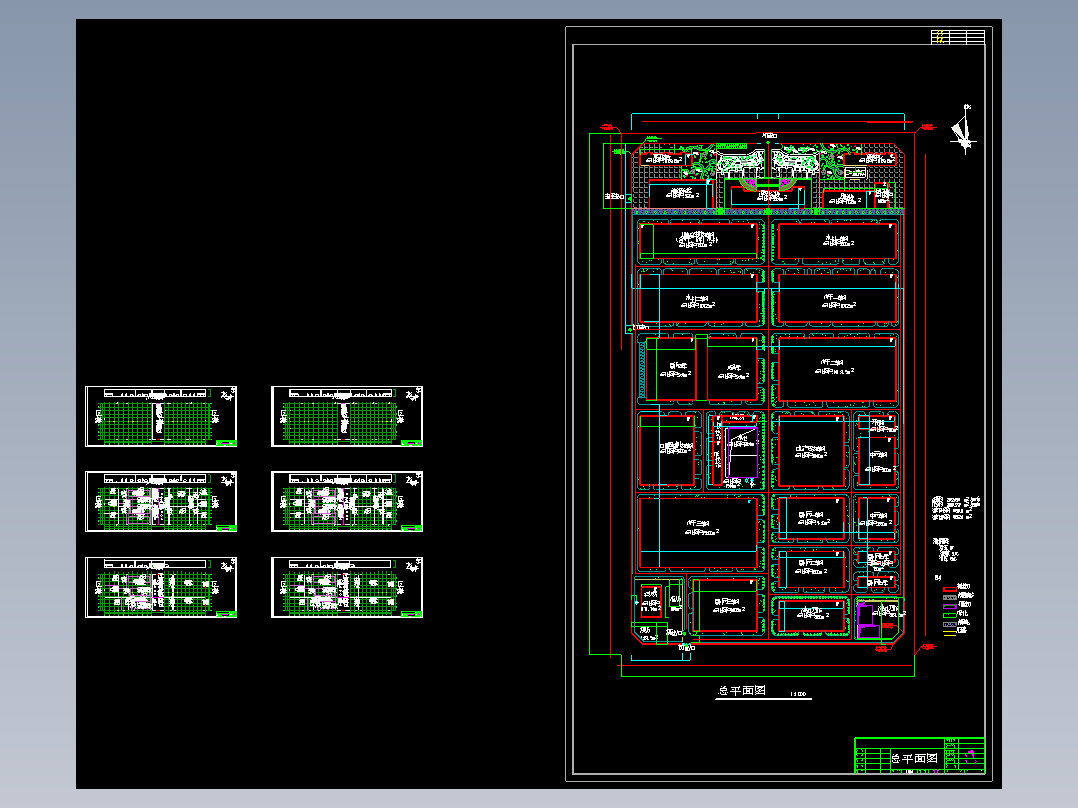
Task: Click the scale label beside the plan title
Action: pos(798,694)
